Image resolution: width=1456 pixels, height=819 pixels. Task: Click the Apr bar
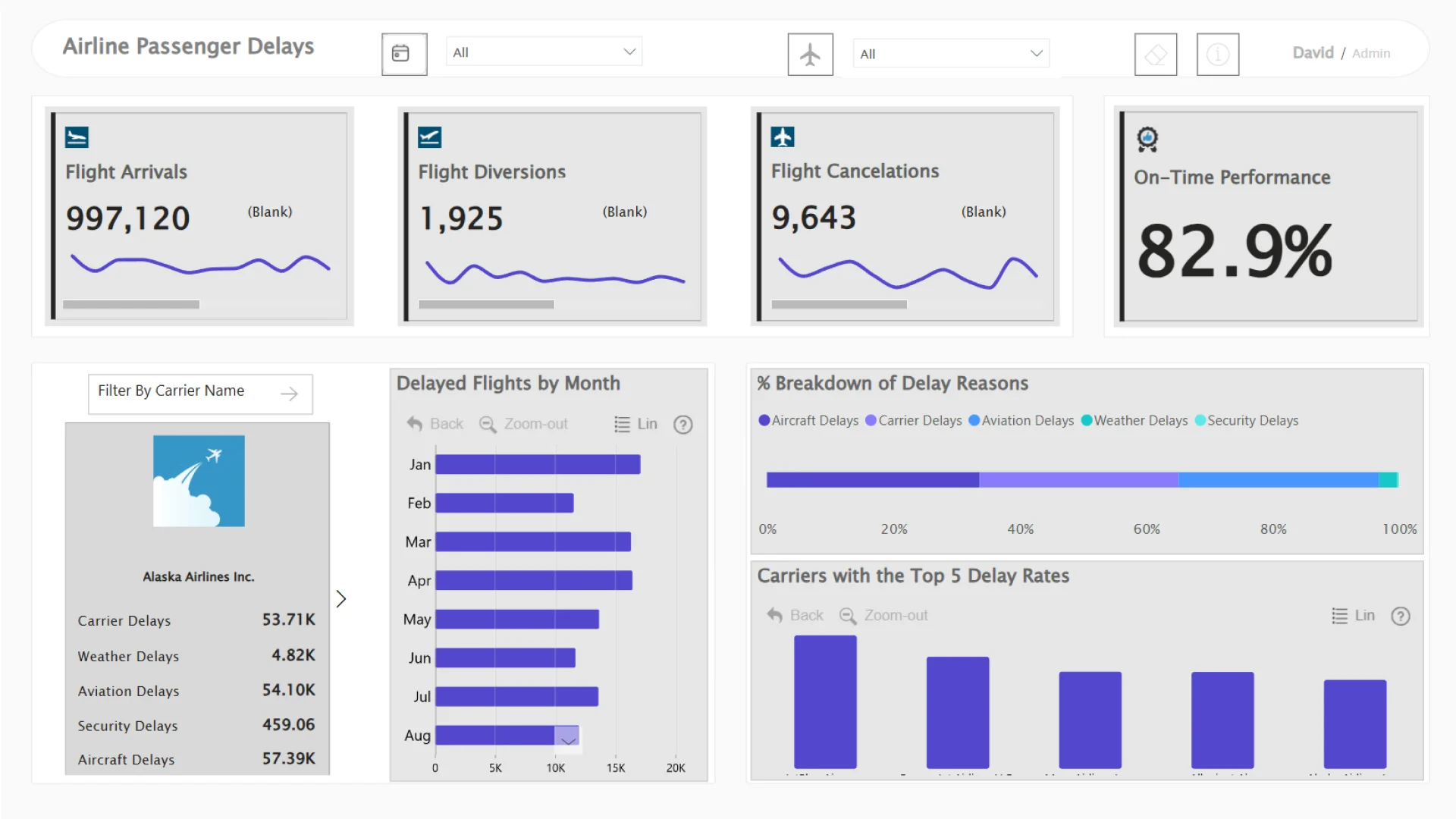coord(534,580)
